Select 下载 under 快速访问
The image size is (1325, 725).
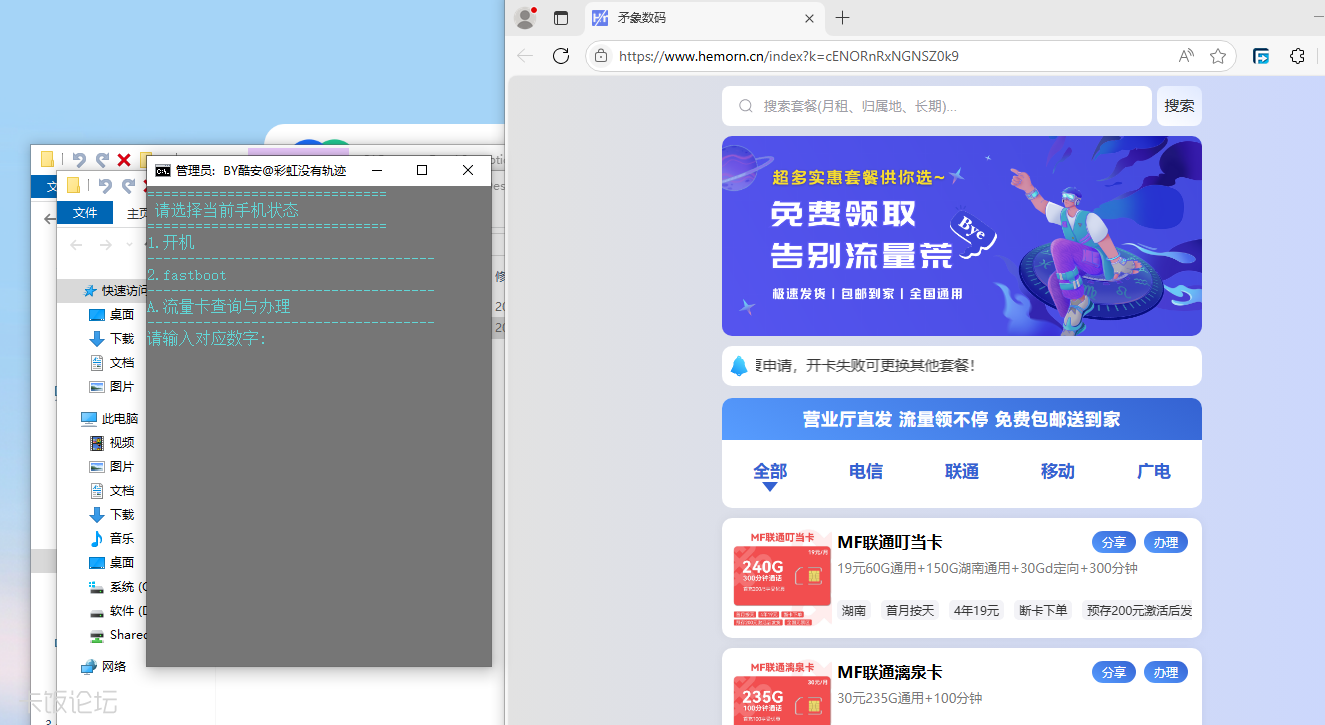[x=111, y=338]
